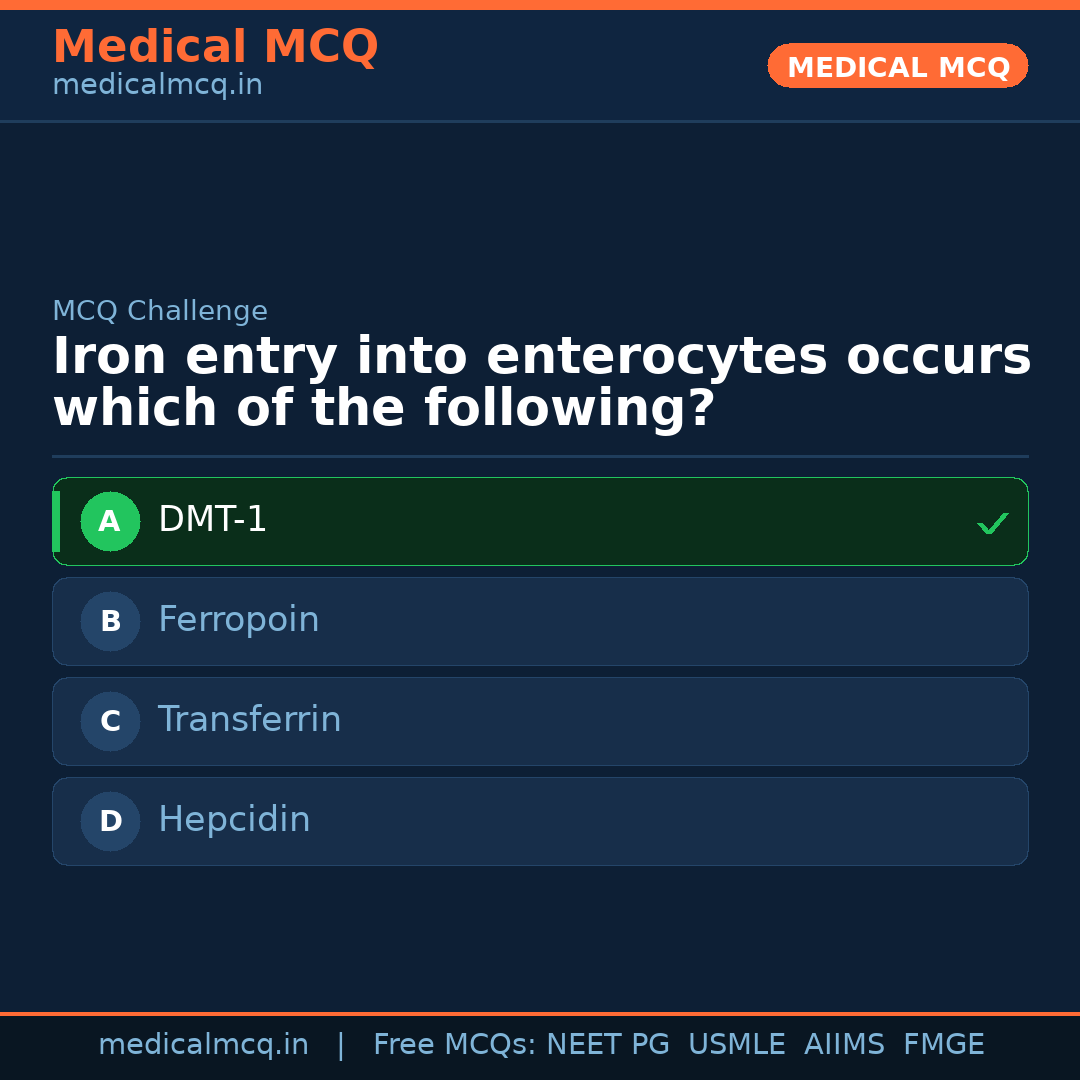This screenshot has height=1080, width=1080.
Task: Click FMGE in the footer
Action: (943, 1045)
